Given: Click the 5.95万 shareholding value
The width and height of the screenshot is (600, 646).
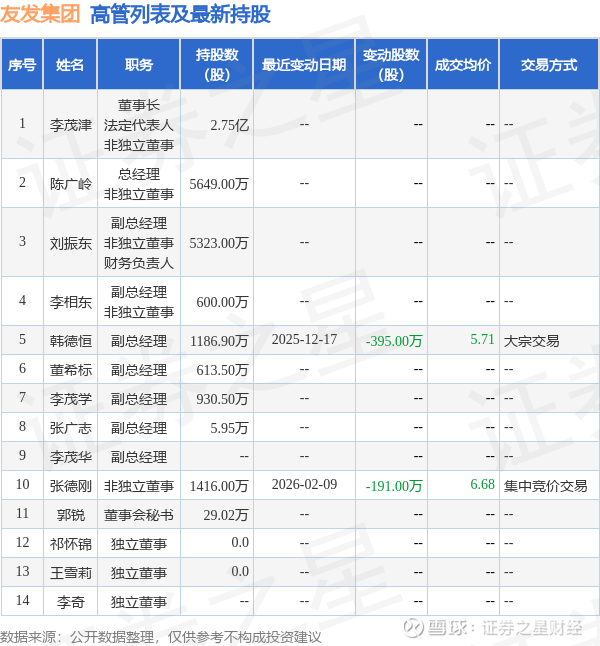Looking at the screenshot, I should pos(230,428).
